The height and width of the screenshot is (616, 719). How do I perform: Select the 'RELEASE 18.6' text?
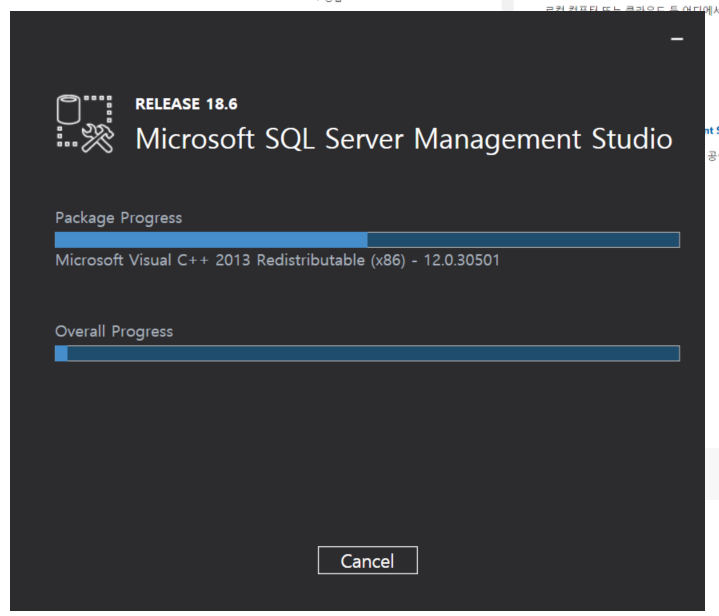[x=186, y=104]
